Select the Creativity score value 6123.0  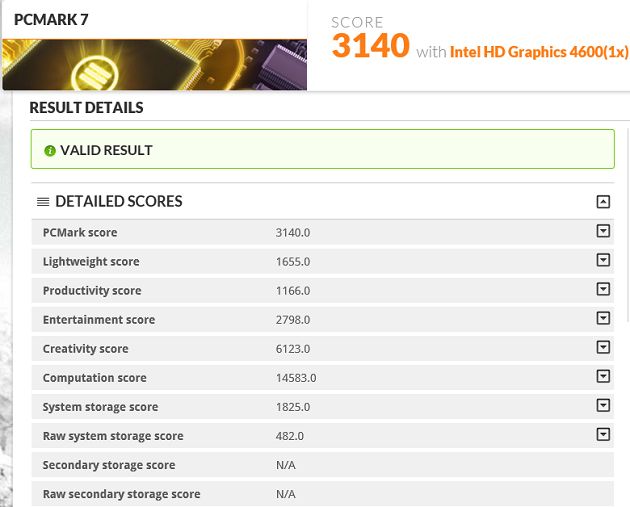point(292,349)
